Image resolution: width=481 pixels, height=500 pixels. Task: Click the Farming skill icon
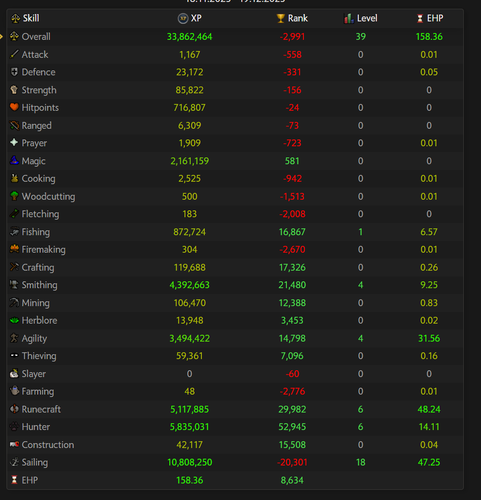click(14, 391)
